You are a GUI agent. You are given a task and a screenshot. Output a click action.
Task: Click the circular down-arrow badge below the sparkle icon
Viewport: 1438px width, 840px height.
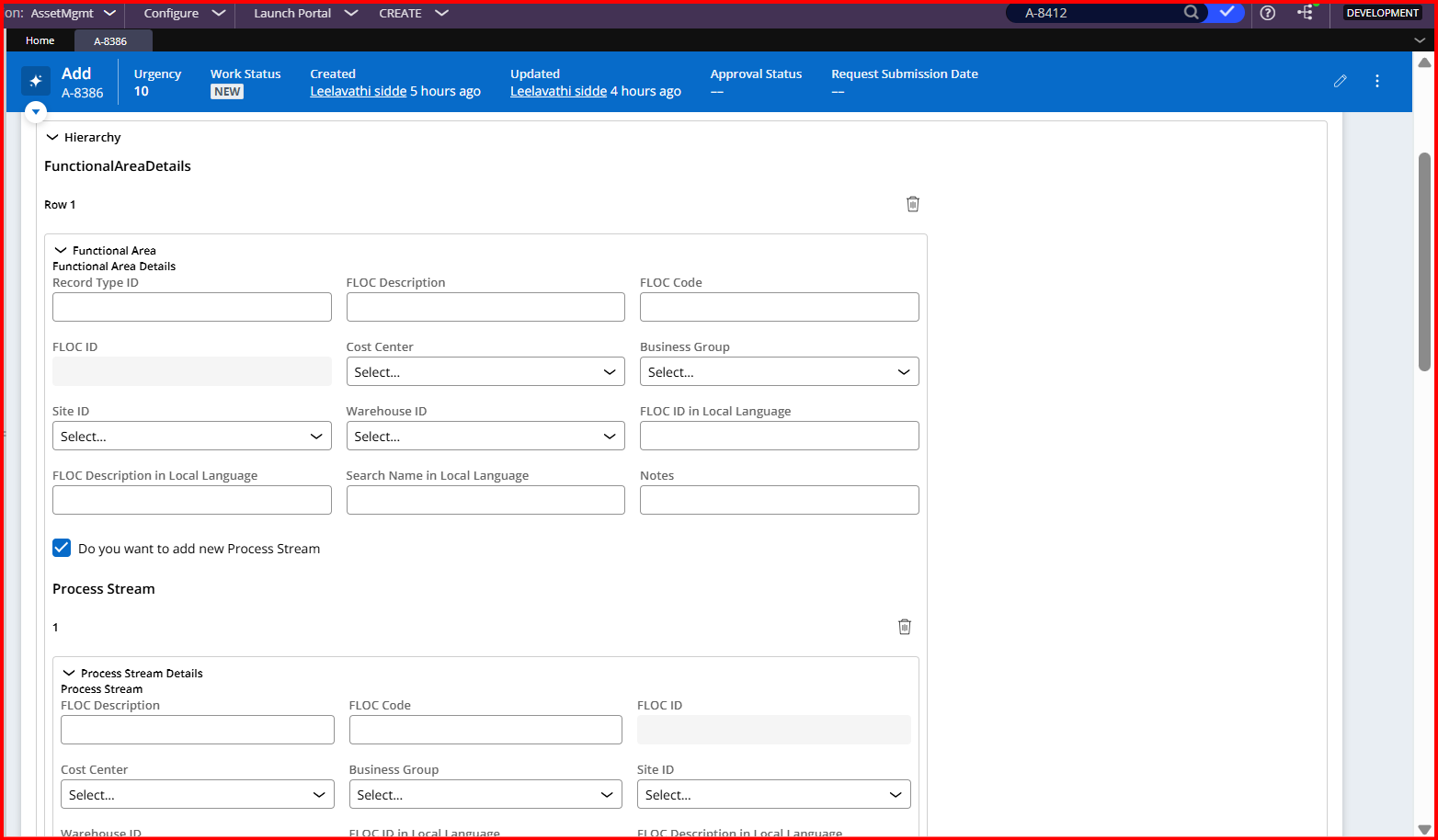[x=35, y=111]
